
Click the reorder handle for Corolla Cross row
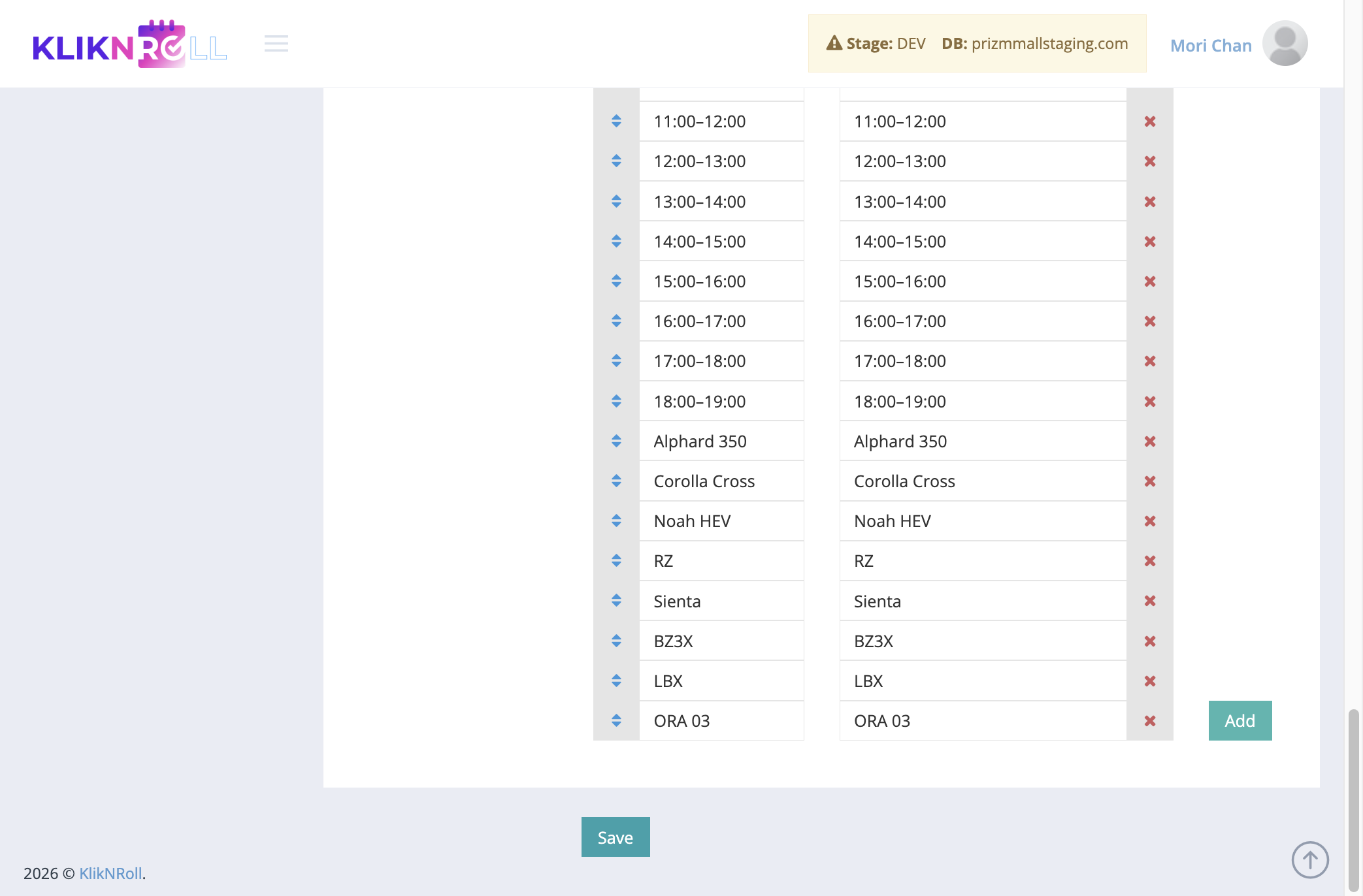point(616,481)
